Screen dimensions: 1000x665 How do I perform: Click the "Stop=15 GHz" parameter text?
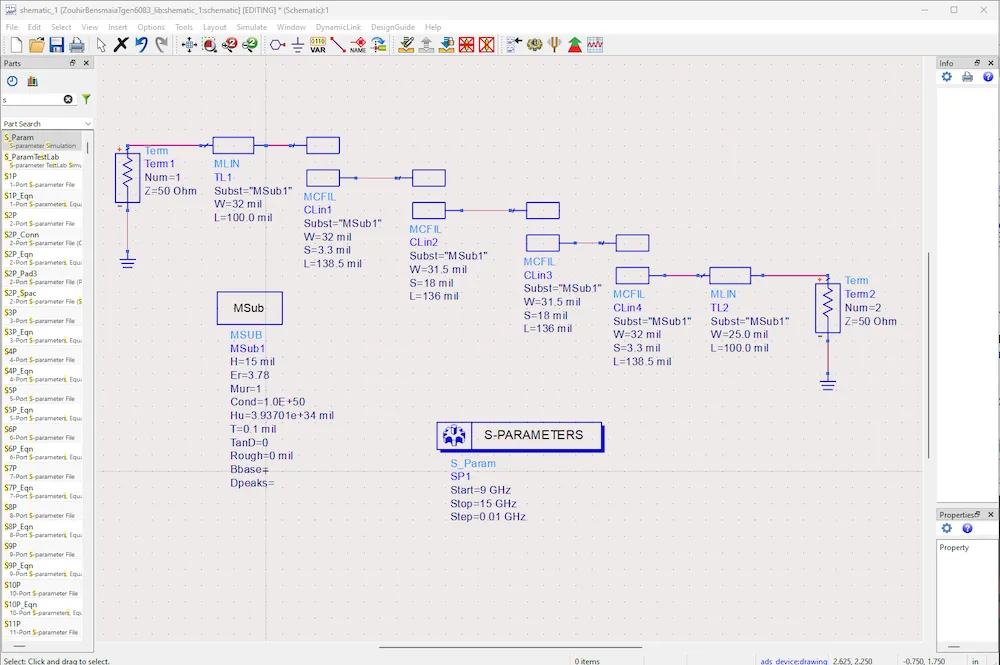(483, 504)
